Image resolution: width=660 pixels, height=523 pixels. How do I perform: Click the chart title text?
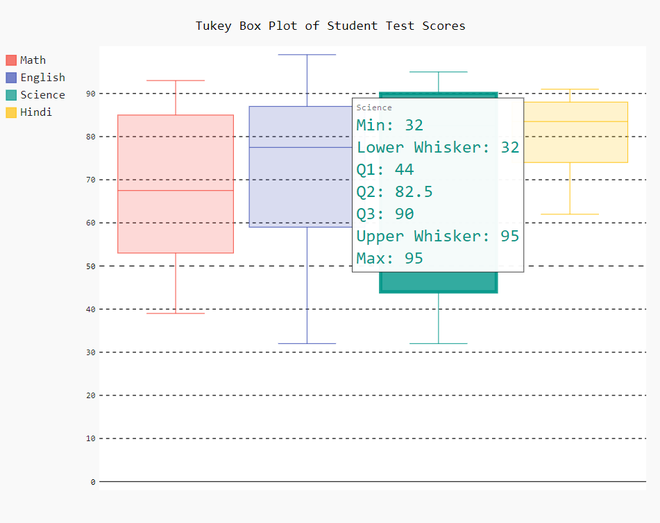point(330,25)
